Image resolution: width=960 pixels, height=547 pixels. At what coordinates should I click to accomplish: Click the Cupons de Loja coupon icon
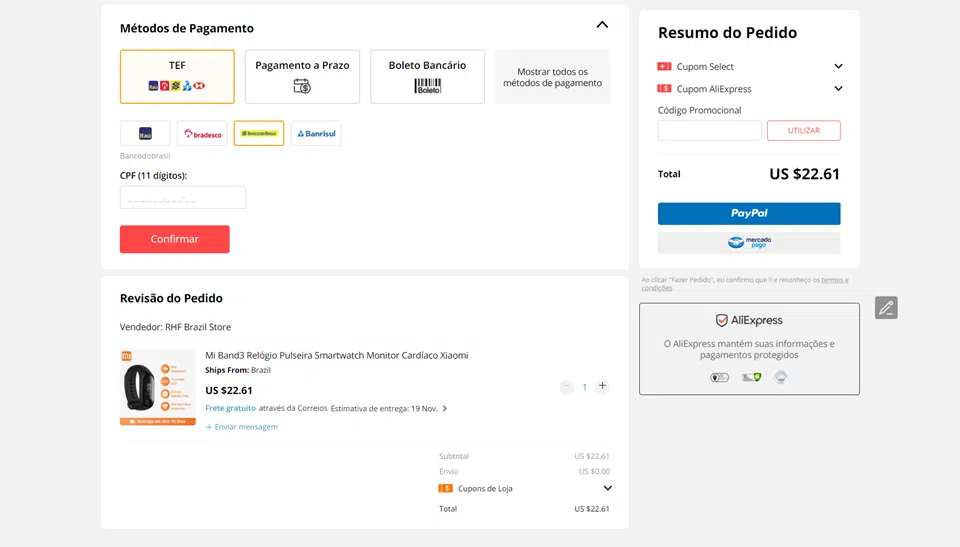[x=445, y=488]
